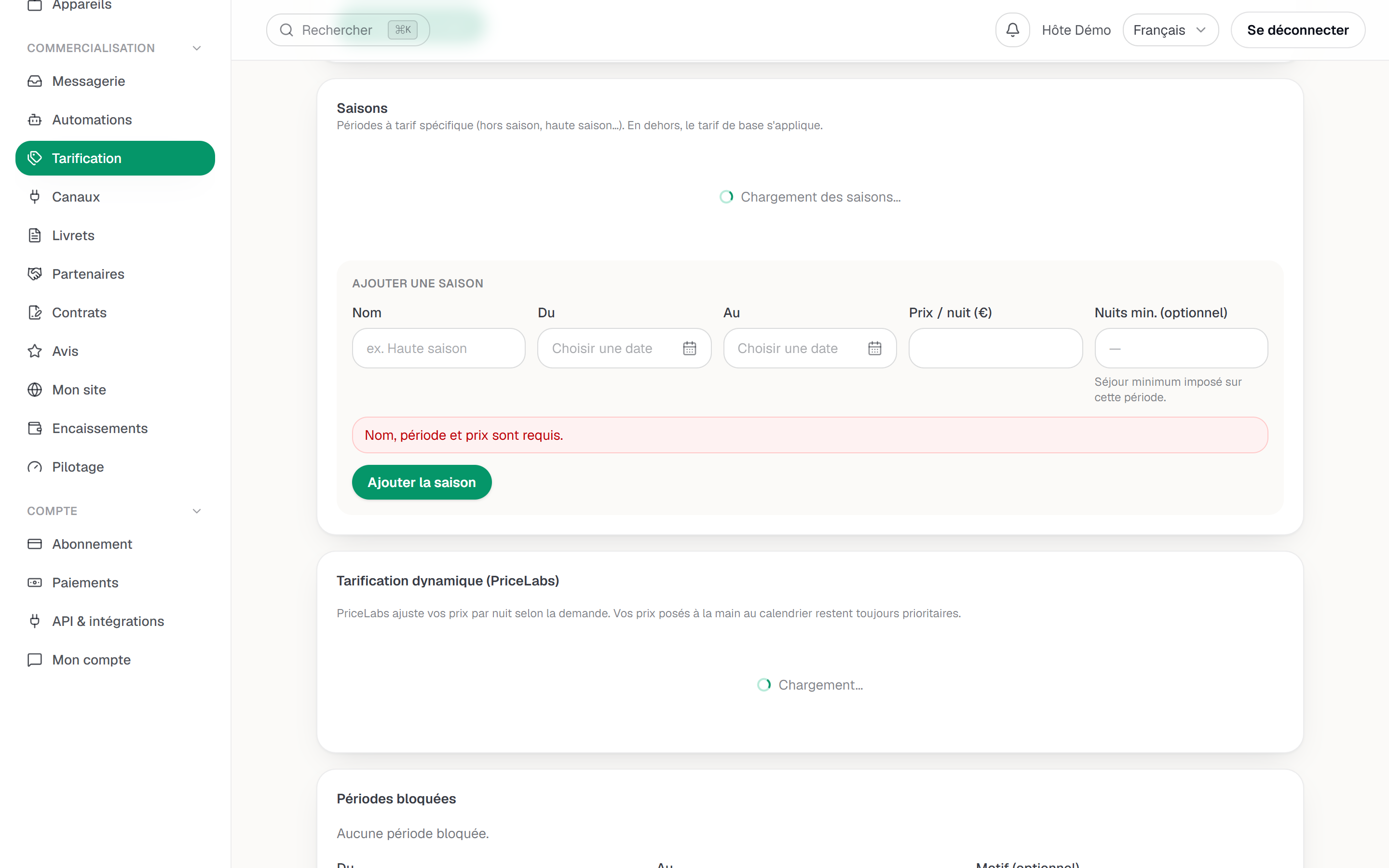
Task: Open calendar picker in the Du field
Action: click(689, 349)
